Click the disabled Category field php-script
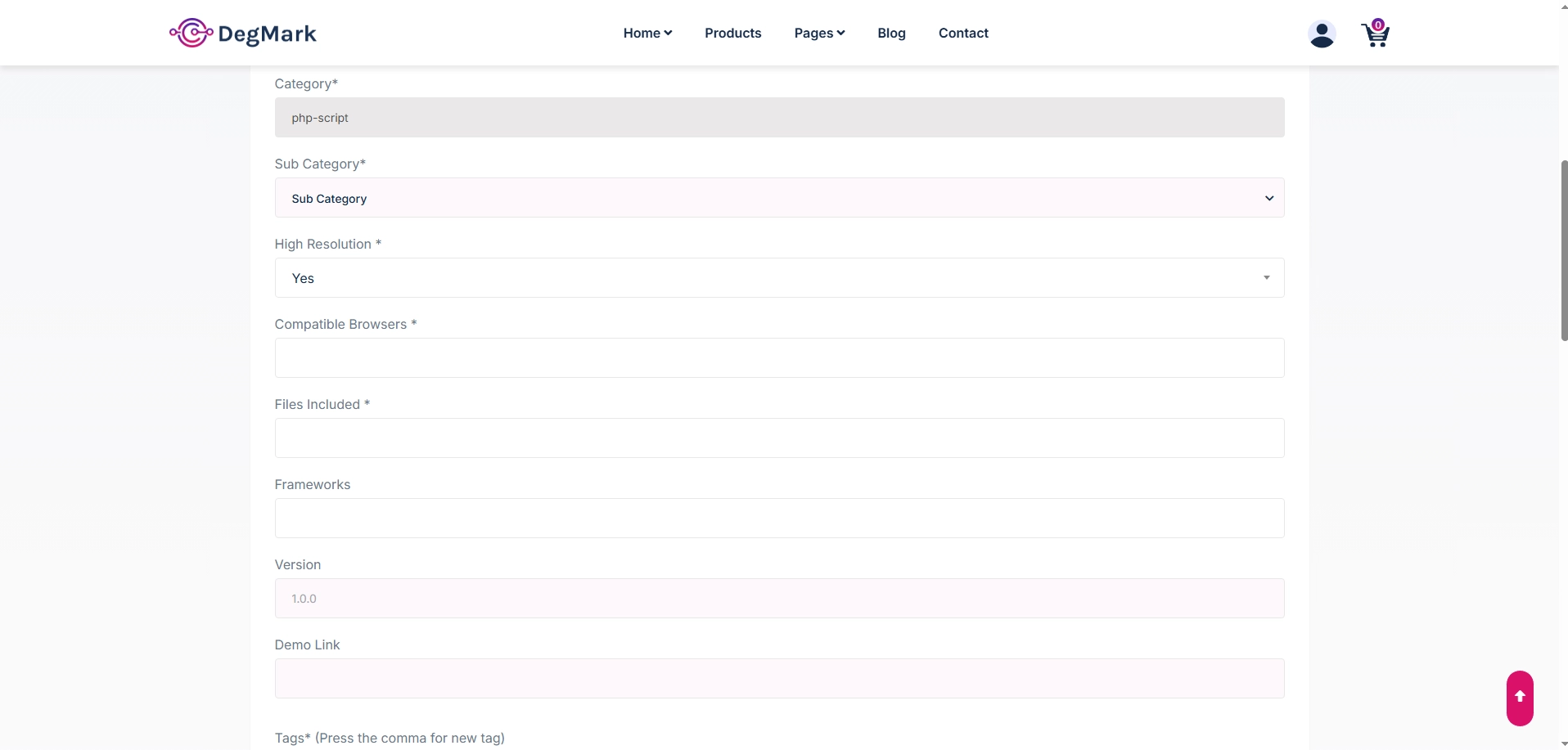Viewport: 1568px width, 750px height. [778, 118]
